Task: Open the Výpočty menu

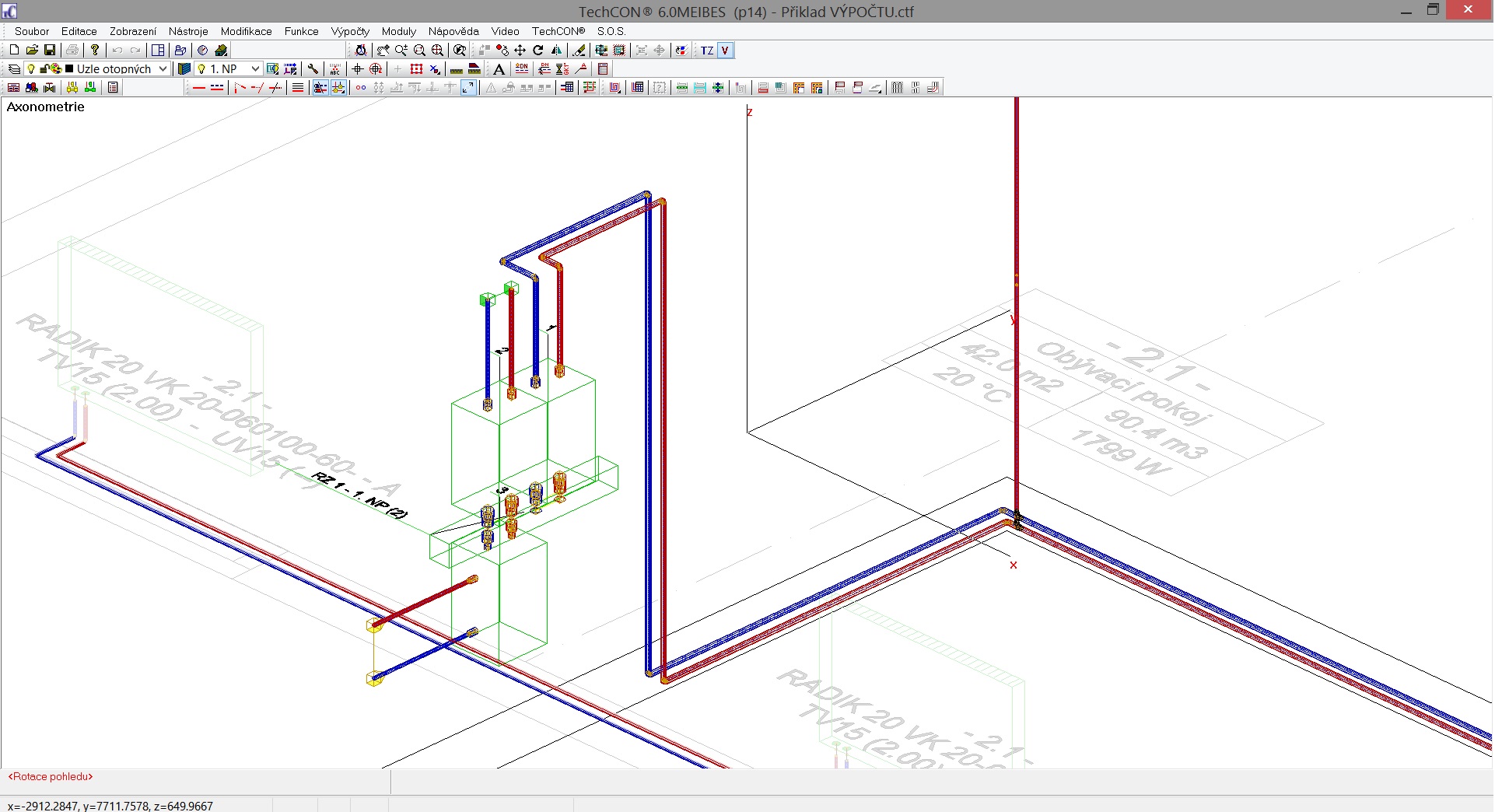Action: (x=350, y=31)
